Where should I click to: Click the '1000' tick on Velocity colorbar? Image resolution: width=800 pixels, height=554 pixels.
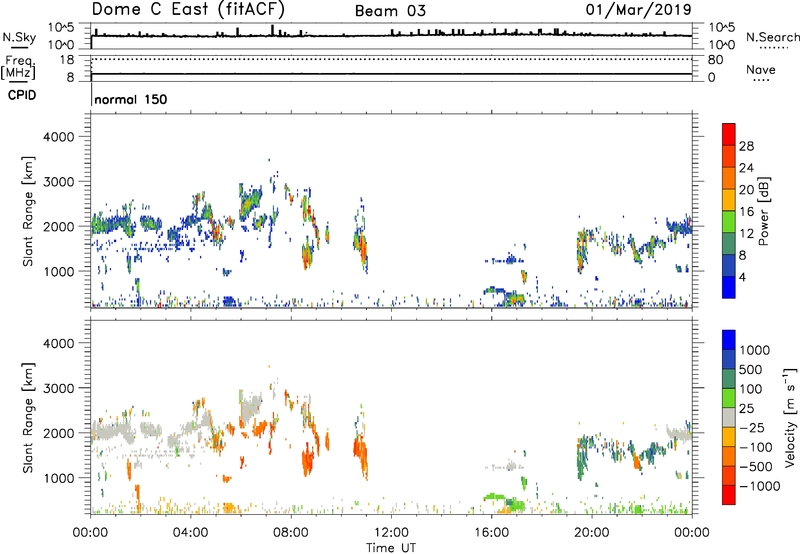754,350
